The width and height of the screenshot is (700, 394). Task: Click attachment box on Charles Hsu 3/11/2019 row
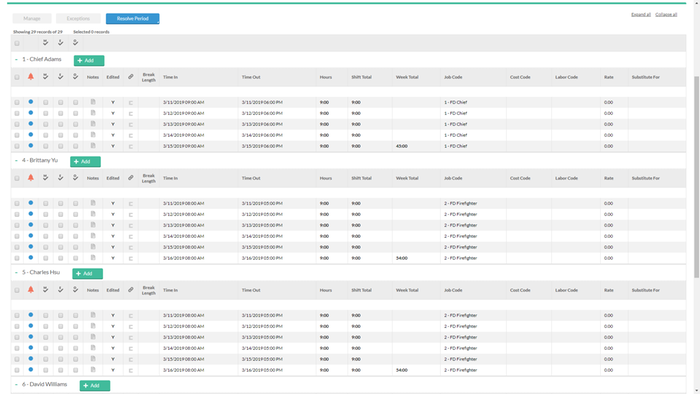click(x=131, y=315)
